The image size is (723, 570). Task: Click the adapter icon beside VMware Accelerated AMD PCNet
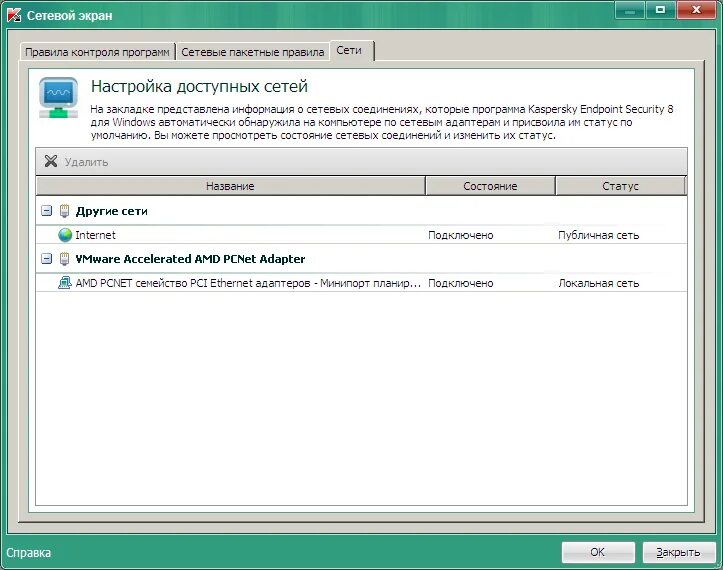[65, 259]
